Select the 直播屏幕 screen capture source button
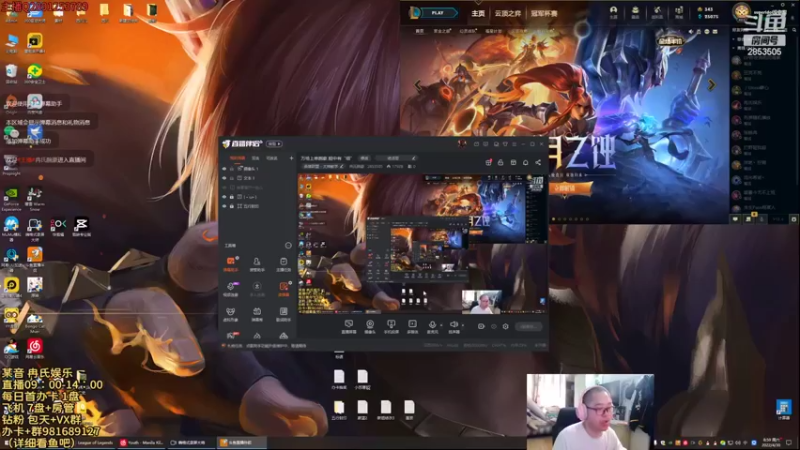 pos(349,327)
